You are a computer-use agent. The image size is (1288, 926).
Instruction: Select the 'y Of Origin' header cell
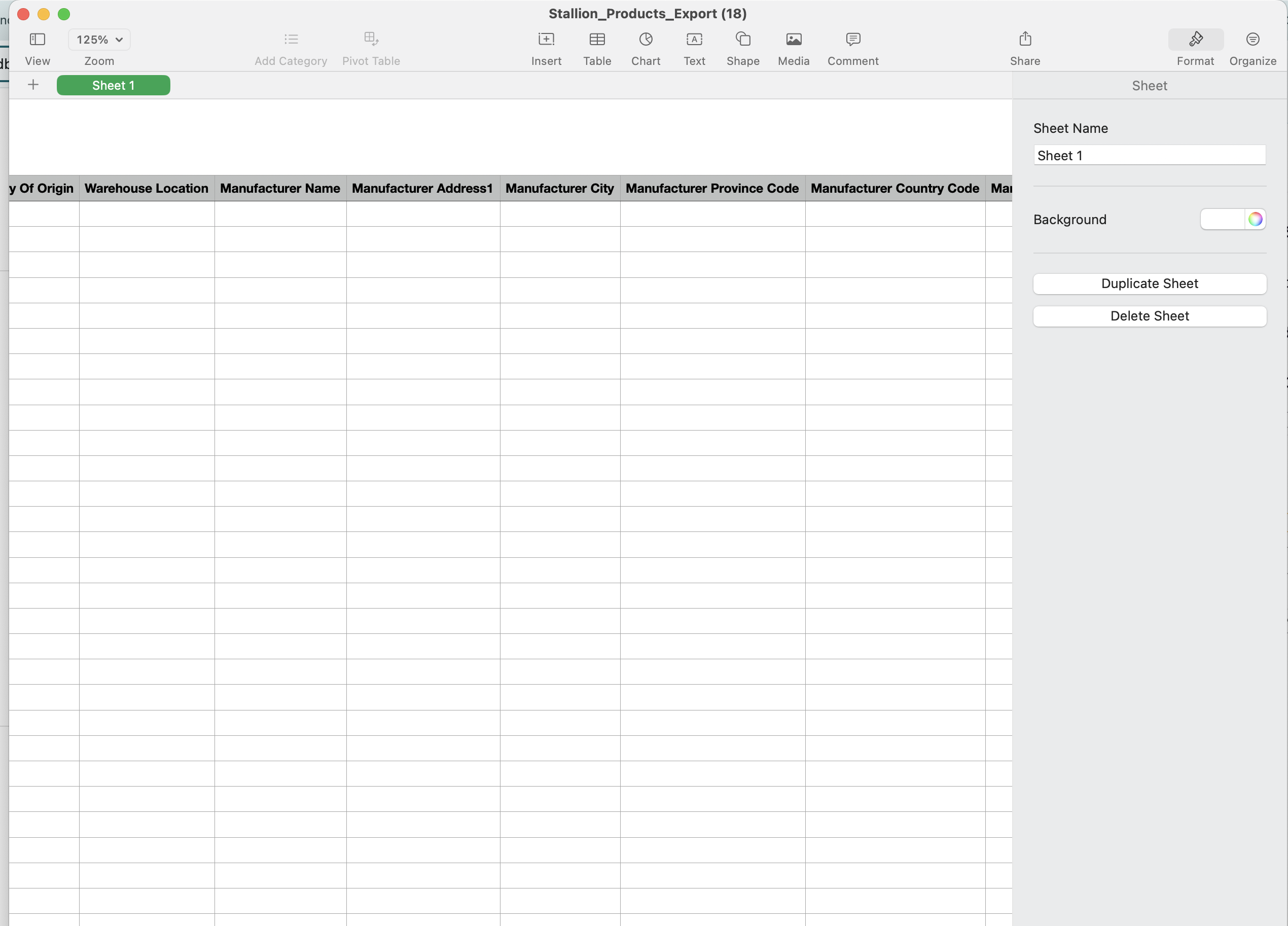click(43, 188)
